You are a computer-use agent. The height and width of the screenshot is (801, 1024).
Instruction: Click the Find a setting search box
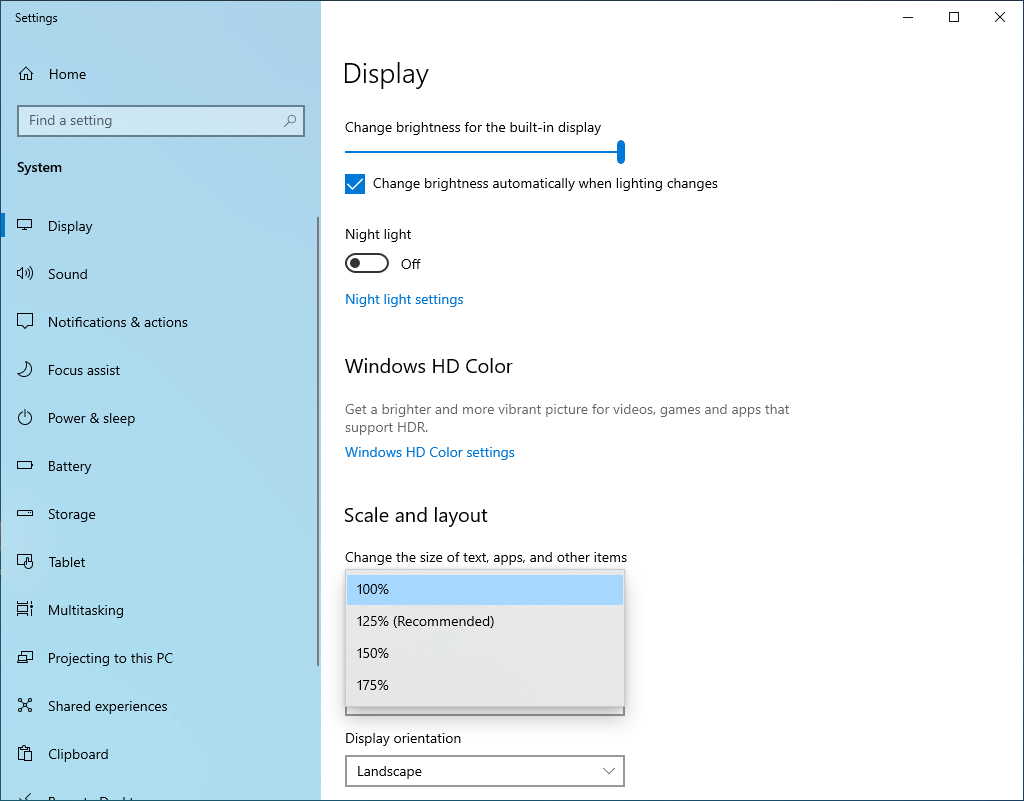(x=160, y=120)
